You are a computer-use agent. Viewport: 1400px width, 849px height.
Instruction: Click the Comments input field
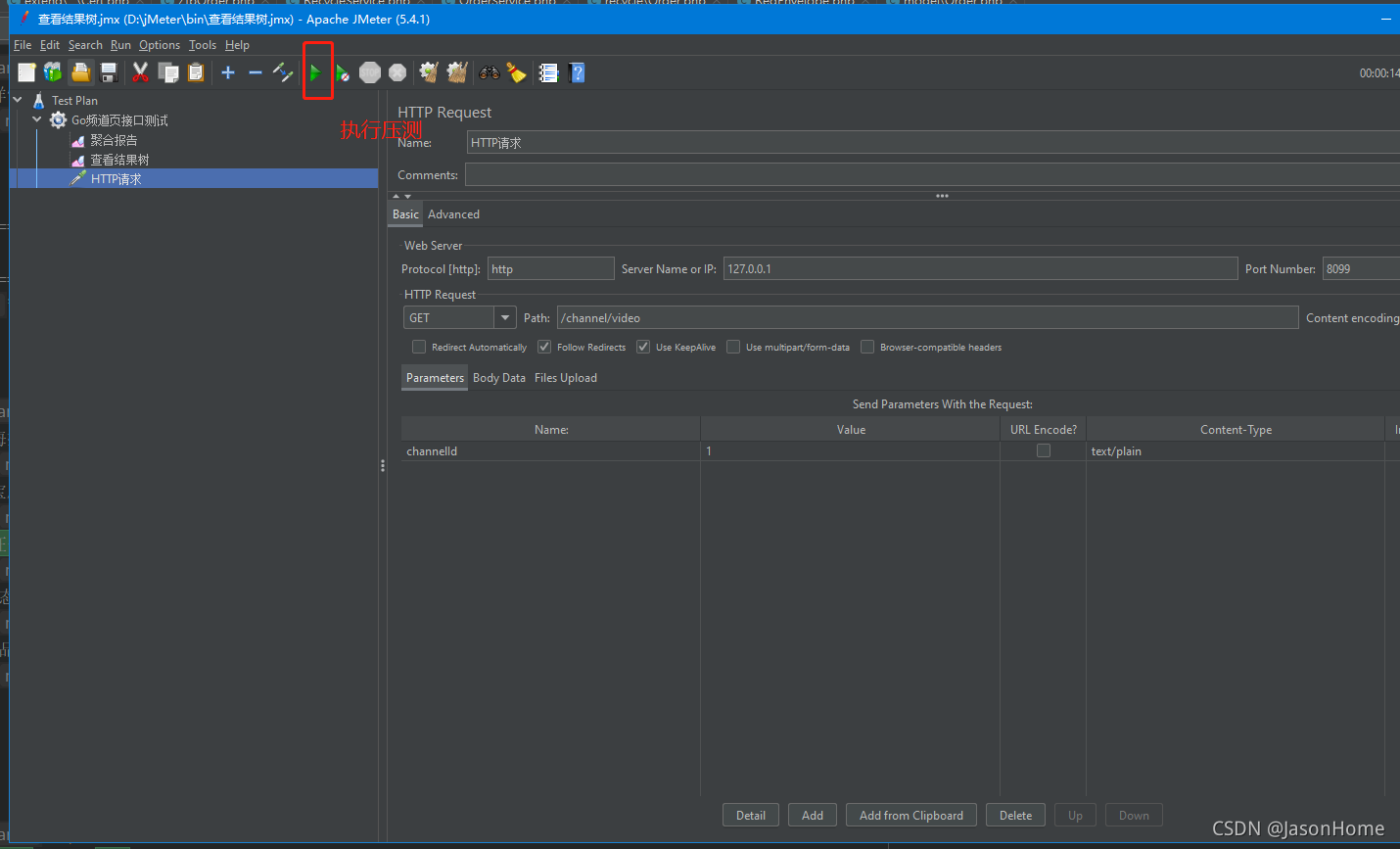(x=932, y=175)
